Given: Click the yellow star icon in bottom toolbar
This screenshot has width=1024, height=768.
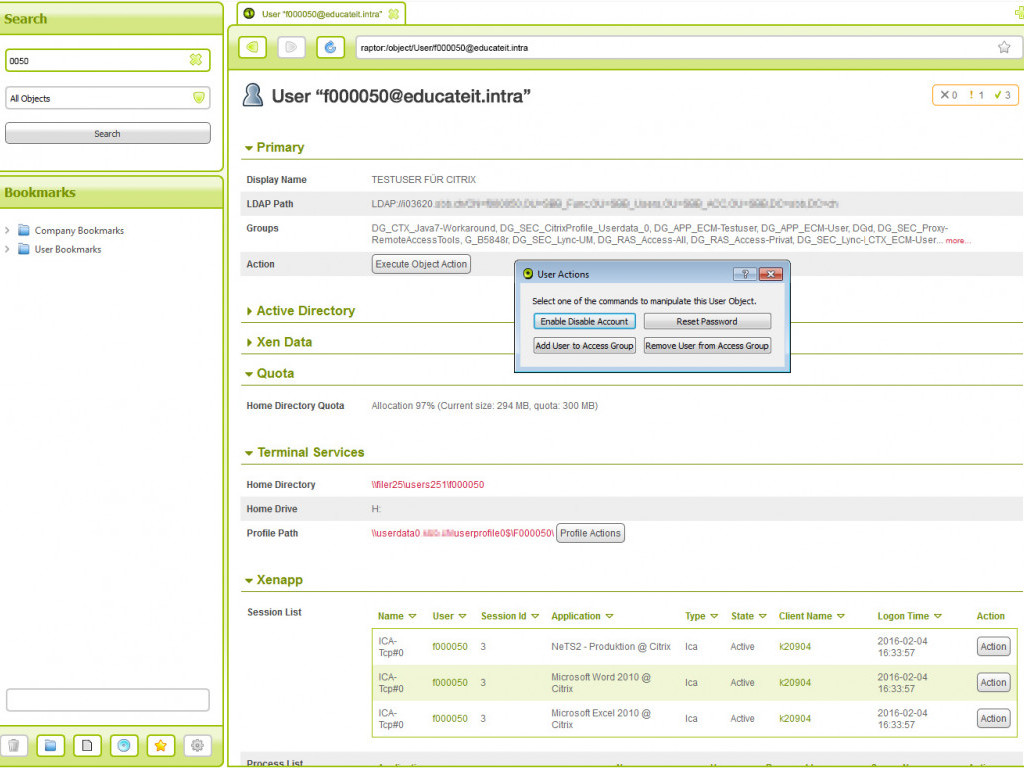Looking at the screenshot, I should coord(160,745).
